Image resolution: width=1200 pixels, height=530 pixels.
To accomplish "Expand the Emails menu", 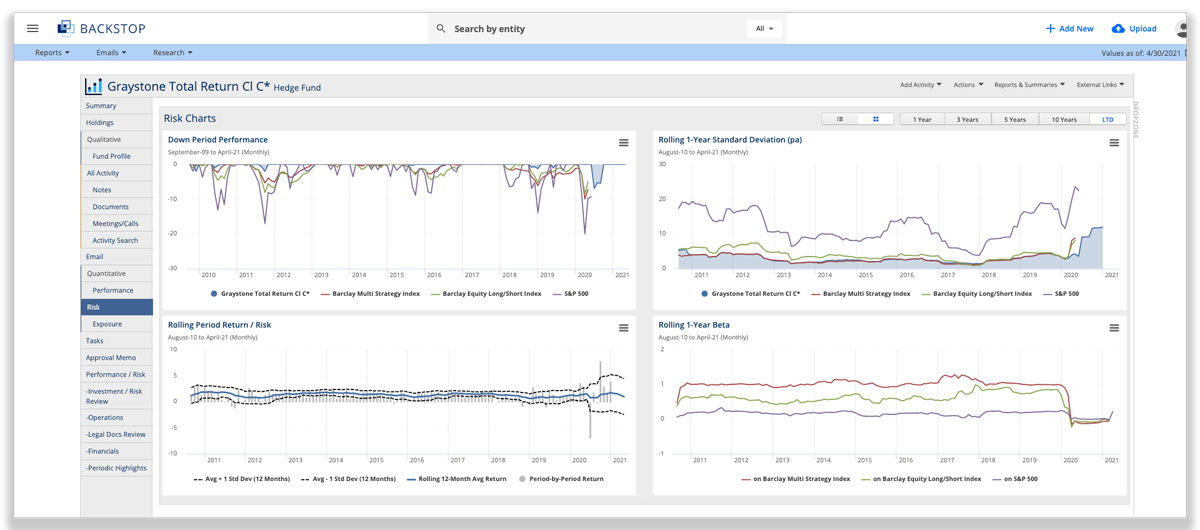I will click(x=112, y=52).
